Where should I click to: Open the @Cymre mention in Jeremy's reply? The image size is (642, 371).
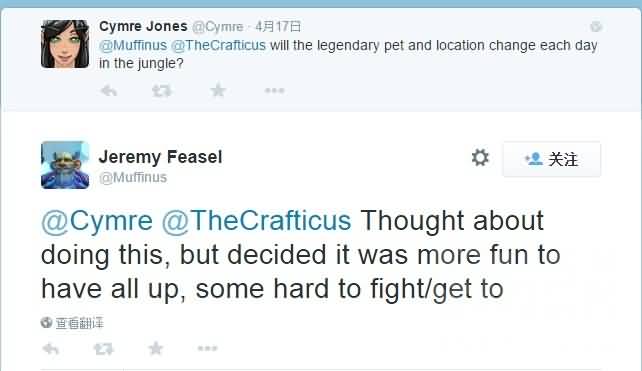(97, 221)
